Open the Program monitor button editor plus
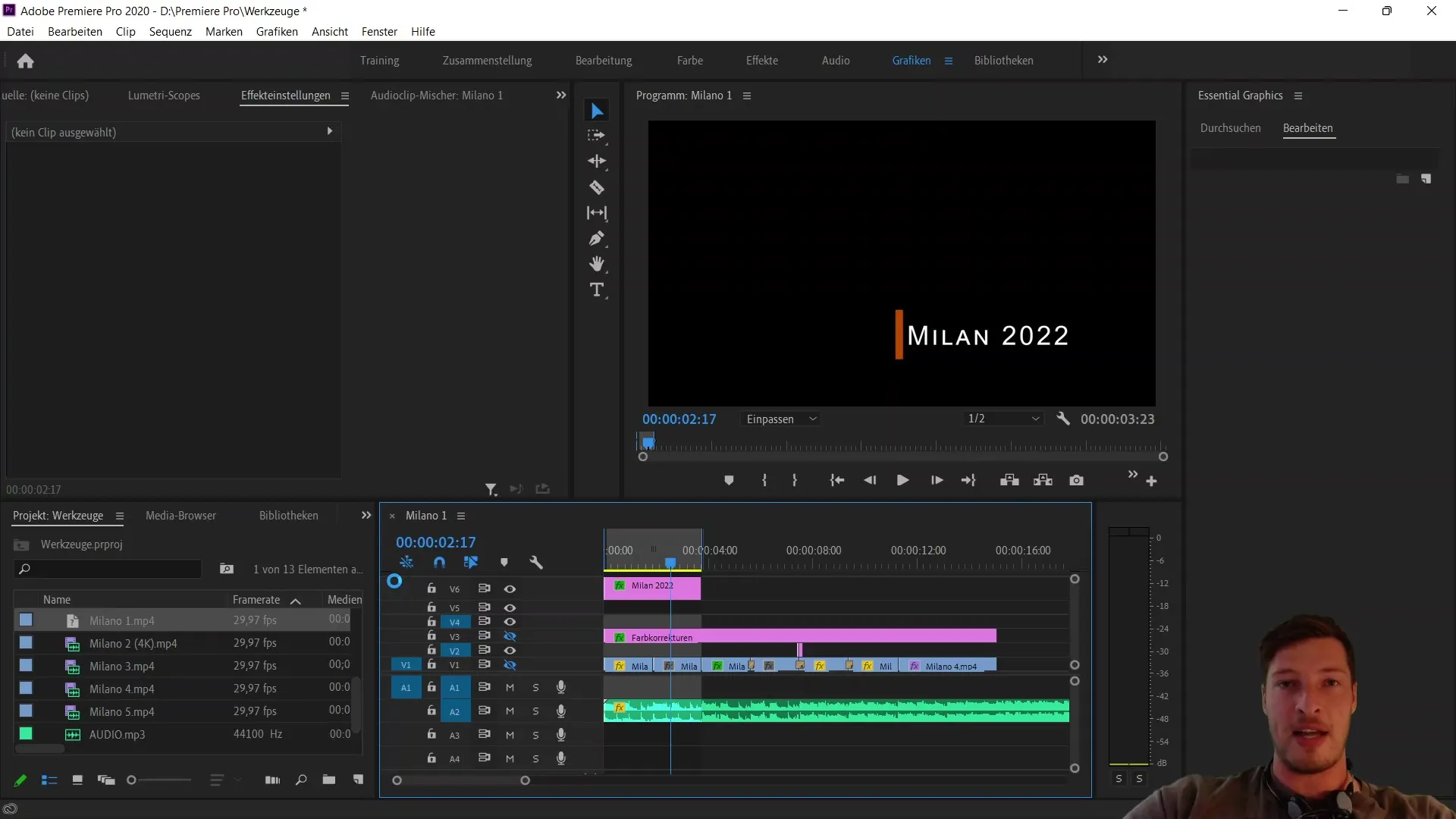1456x819 pixels. click(1151, 482)
